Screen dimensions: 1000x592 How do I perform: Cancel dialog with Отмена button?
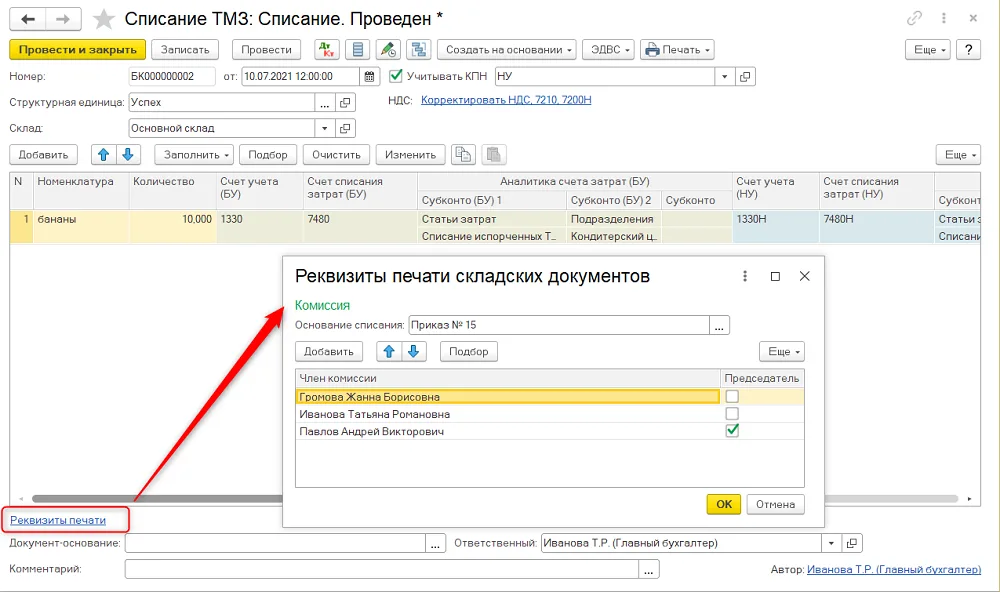tap(776, 504)
